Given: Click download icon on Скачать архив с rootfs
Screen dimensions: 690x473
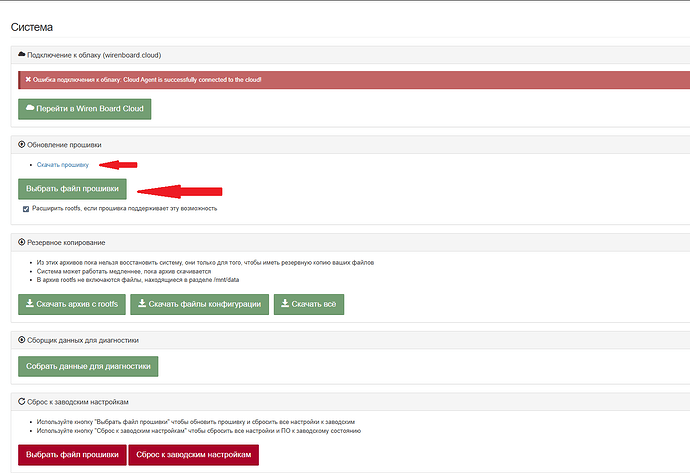Looking at the screenshot, I should click(30, 304).
